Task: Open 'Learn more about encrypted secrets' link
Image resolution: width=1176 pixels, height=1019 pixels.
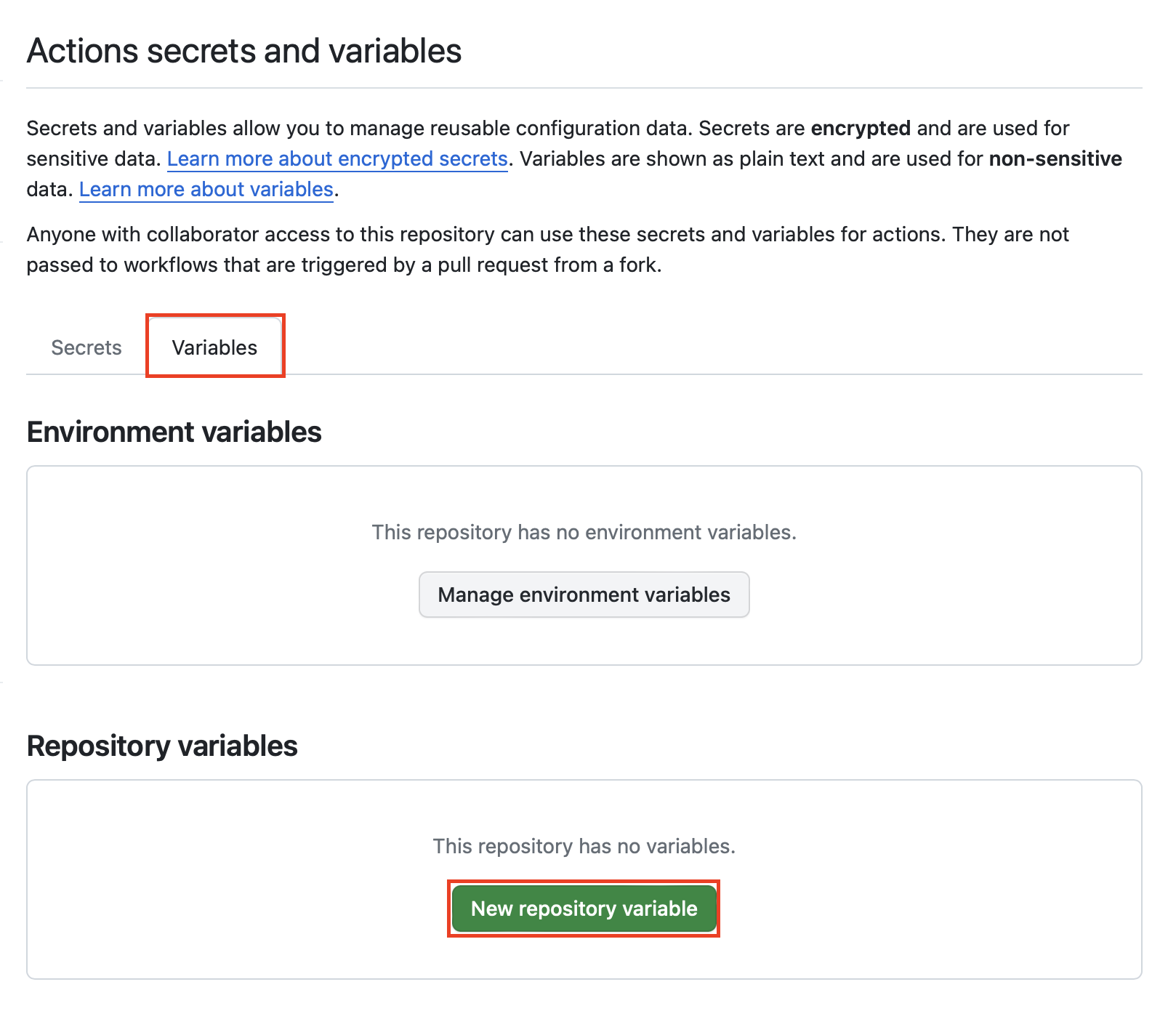Action: point(337,158)
